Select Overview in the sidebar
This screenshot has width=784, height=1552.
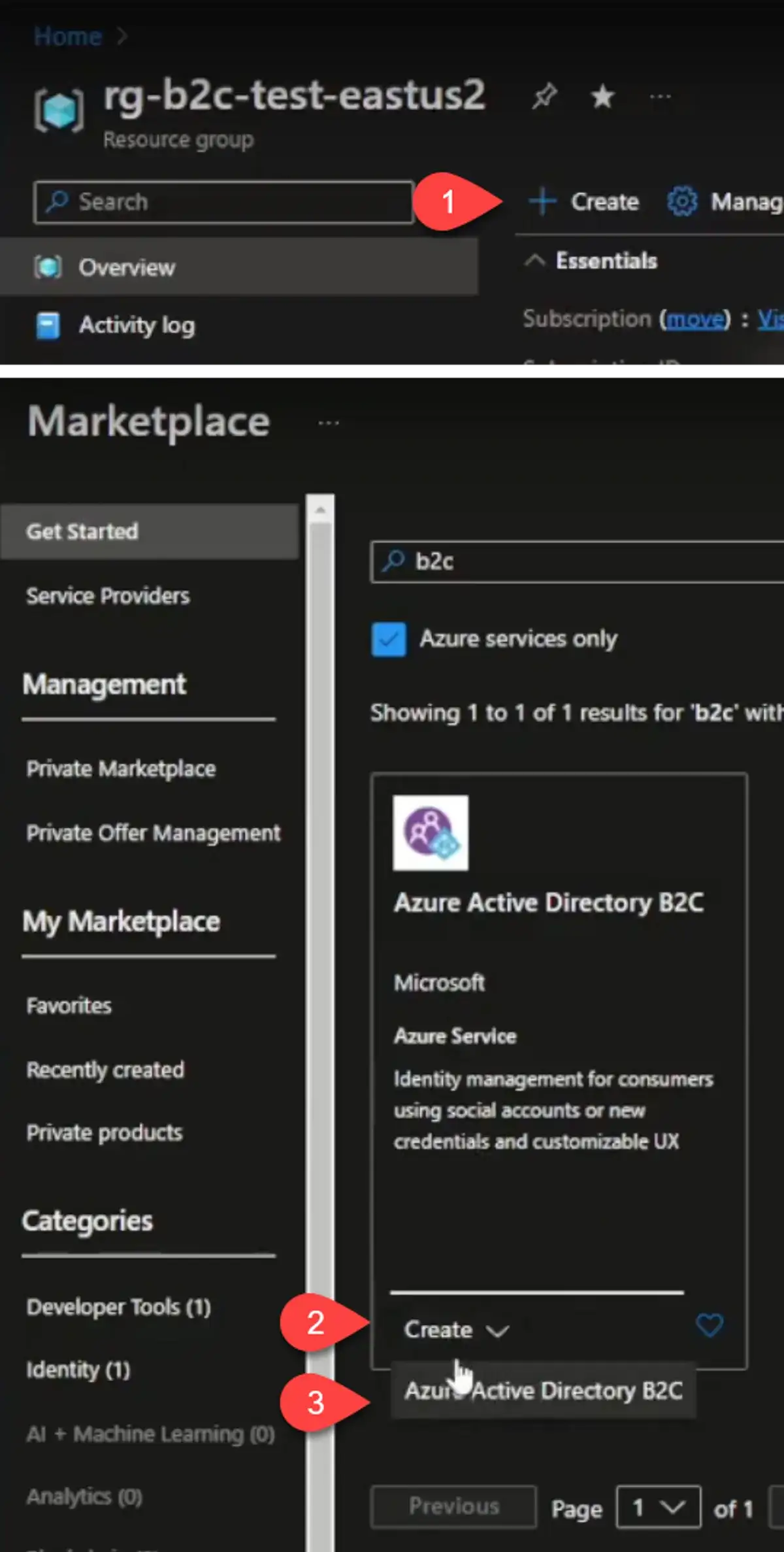coord(127,267)
